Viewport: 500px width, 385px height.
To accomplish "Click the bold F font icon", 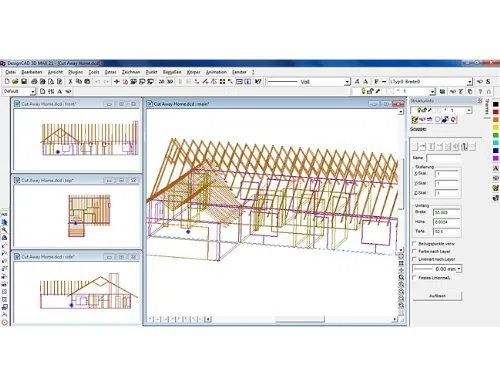I will pos(376,81).
